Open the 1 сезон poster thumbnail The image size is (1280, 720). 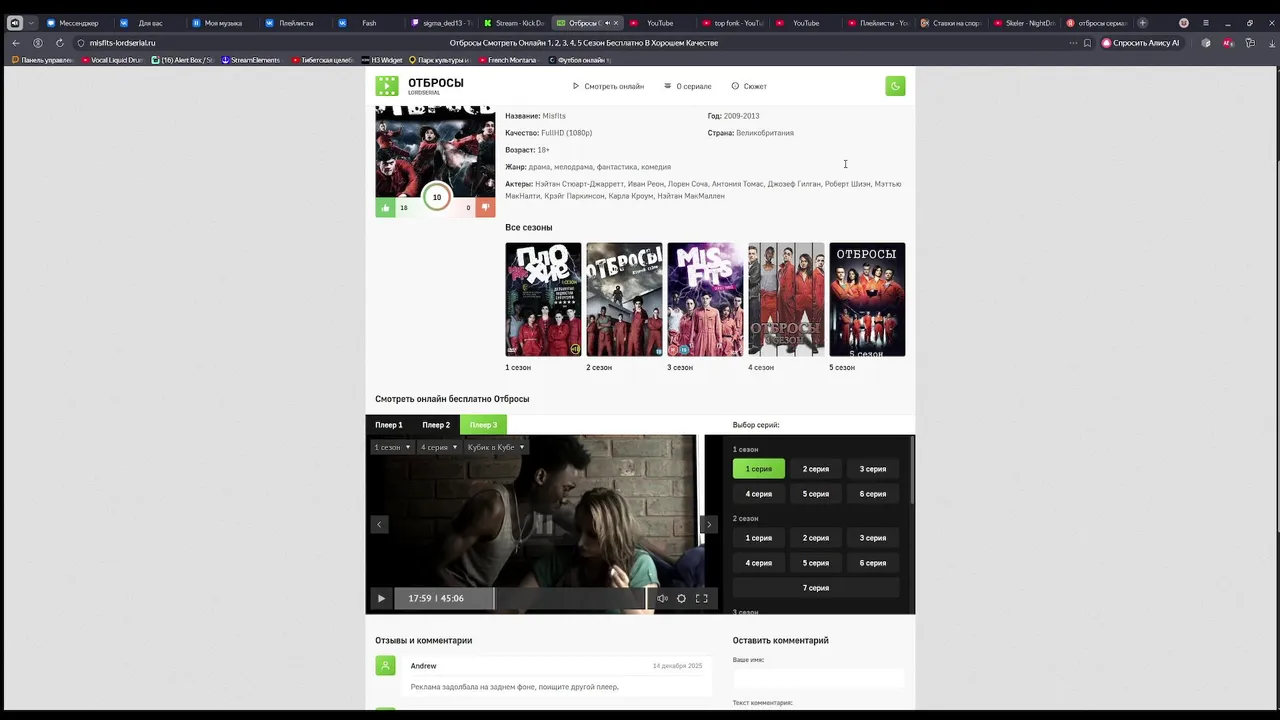pos(543,299)
